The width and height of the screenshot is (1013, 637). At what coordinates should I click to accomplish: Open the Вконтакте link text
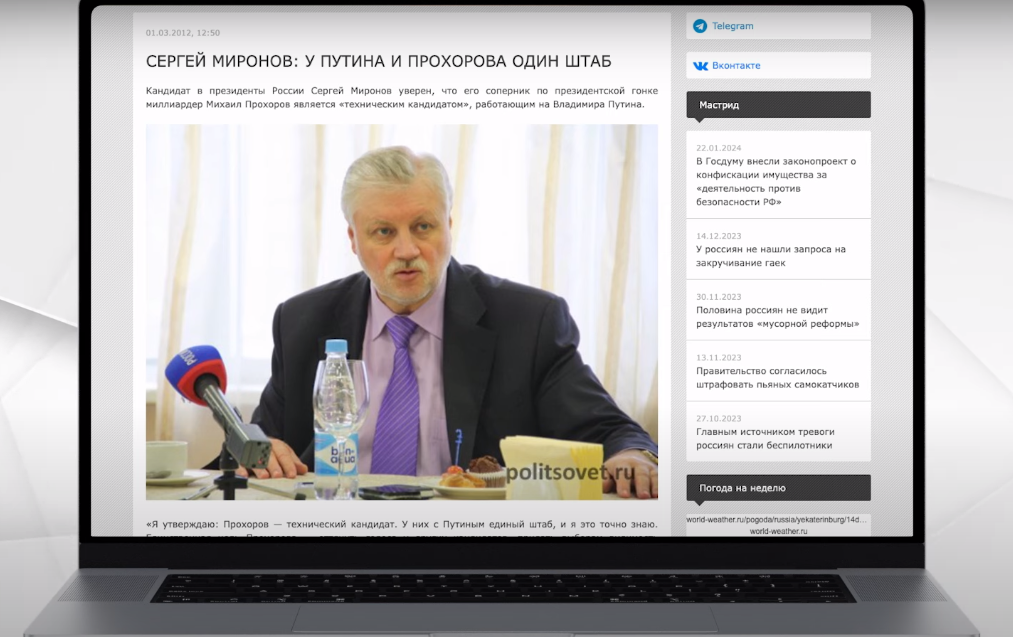tap(736, 65)
